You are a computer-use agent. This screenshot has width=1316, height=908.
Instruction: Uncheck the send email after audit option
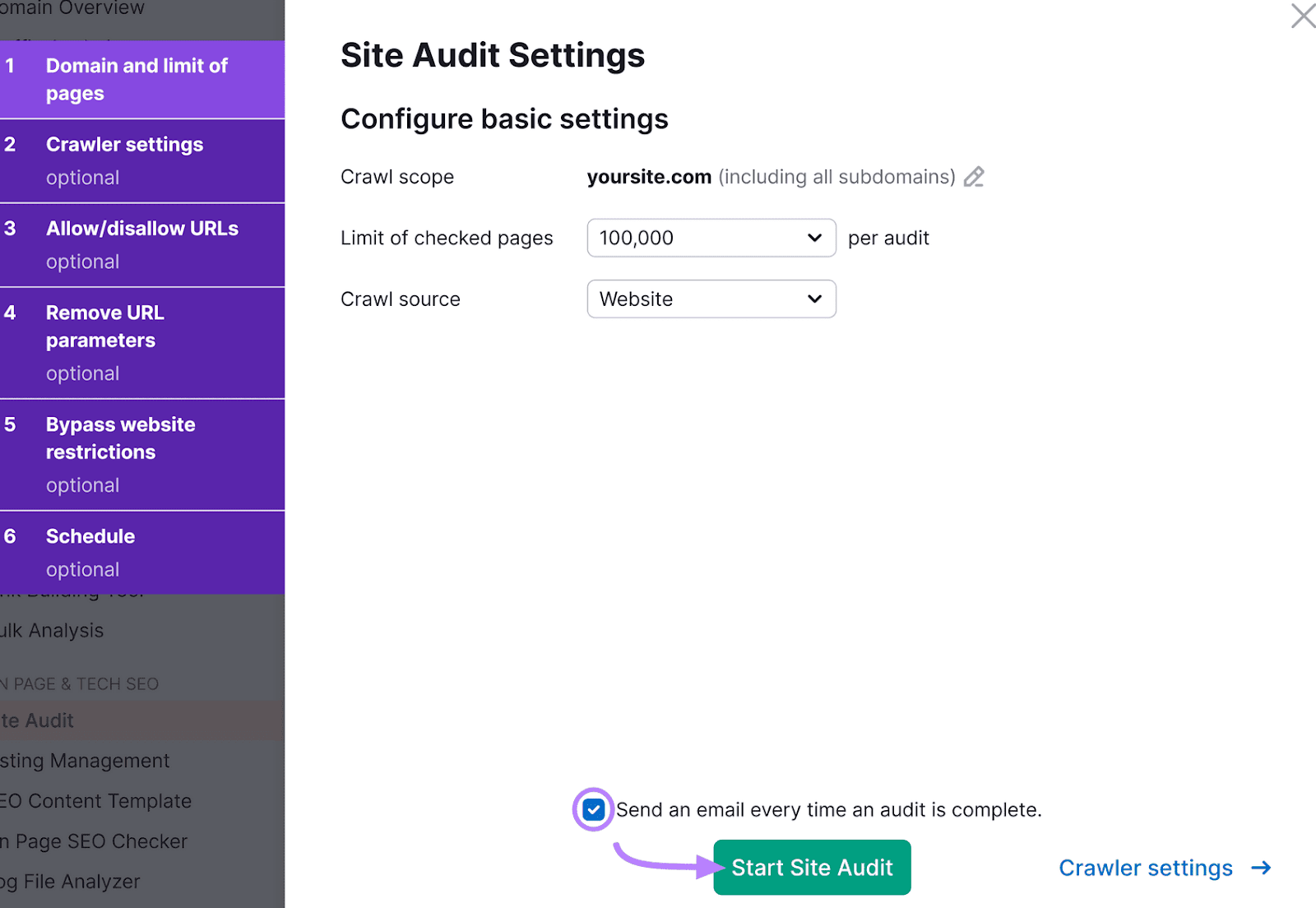593,809
